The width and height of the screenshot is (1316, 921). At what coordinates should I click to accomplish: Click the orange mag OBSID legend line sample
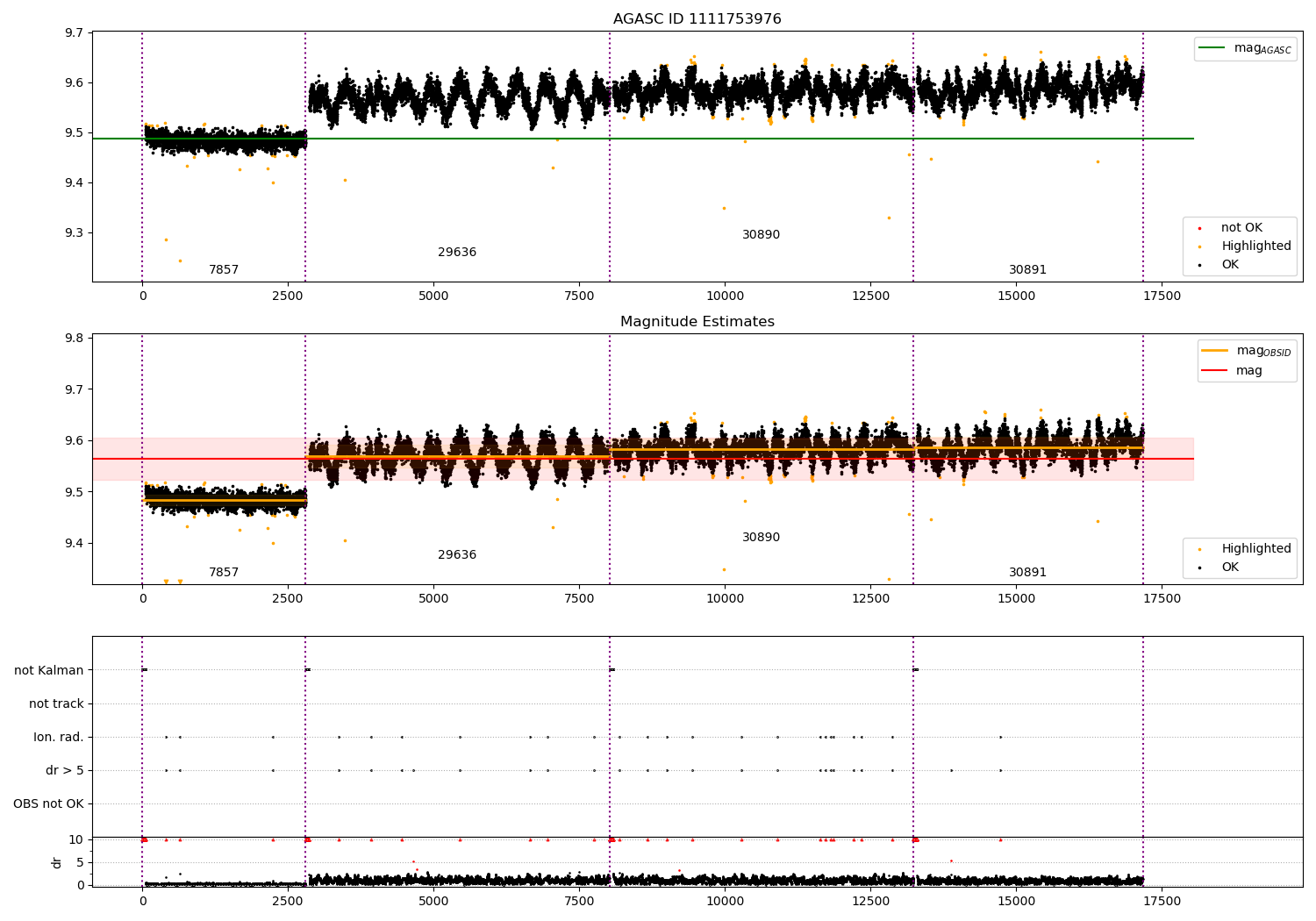pos(1215,351)
